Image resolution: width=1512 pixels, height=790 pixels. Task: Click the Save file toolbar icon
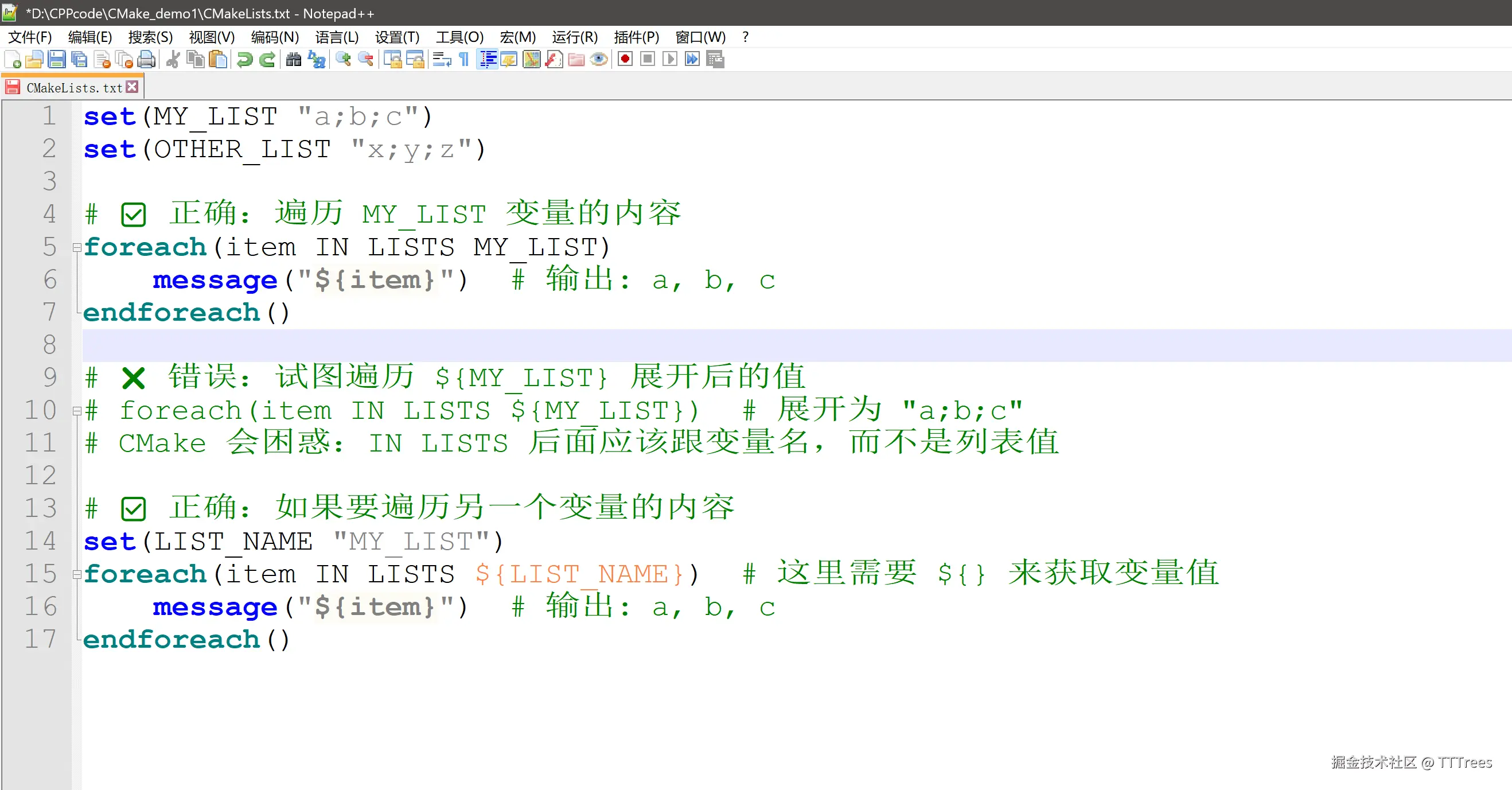tap(56, 59)
